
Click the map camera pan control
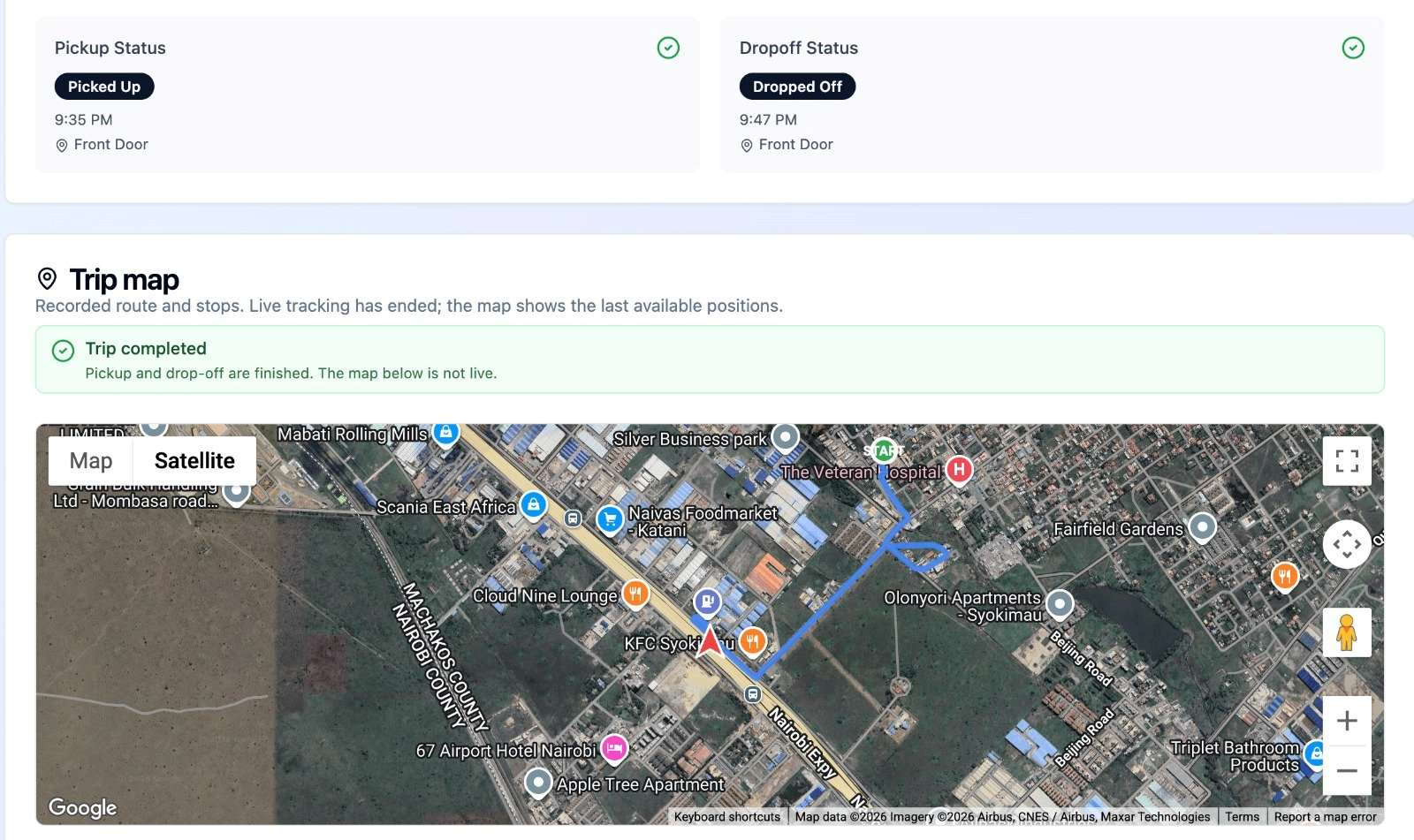click(x=1347, y=544)
